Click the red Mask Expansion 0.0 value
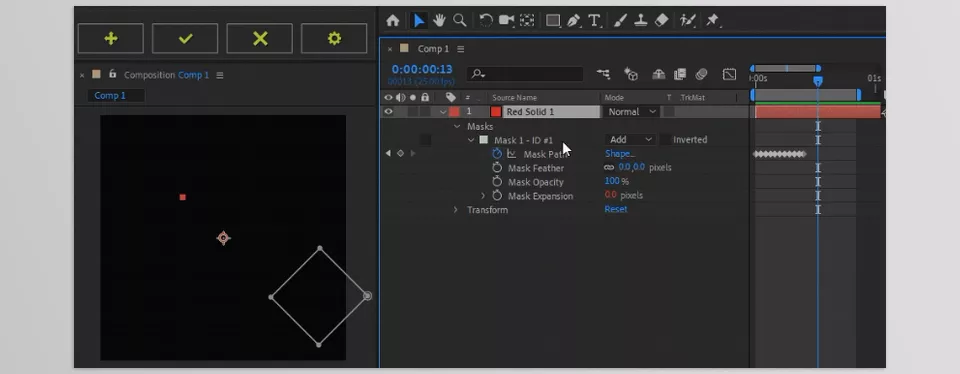Viewport: 960px width, 374px height. pos(610,195)
